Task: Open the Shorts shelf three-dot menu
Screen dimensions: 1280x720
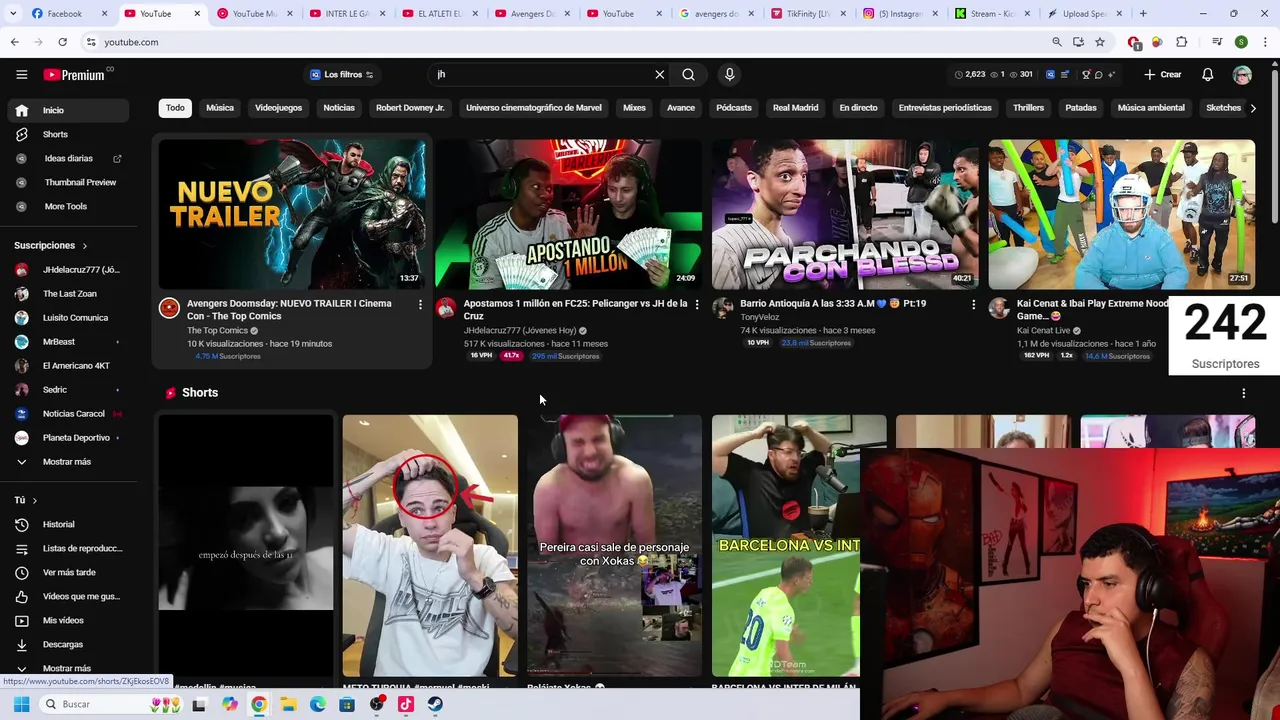Action: pyautogui.click(x=1243, y=393)
